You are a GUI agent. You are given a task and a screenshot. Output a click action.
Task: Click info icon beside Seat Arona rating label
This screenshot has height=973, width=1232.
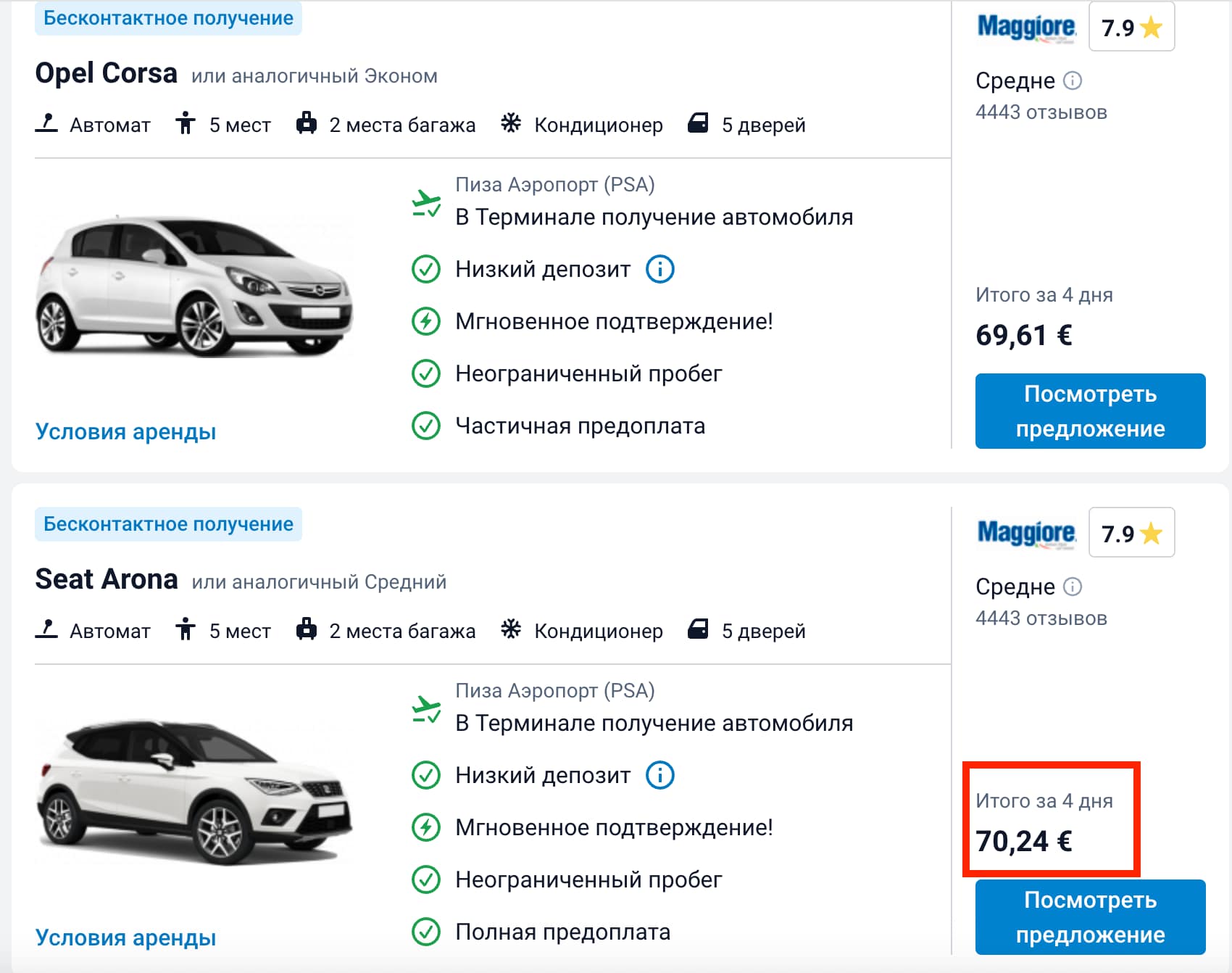[1073, 587]
